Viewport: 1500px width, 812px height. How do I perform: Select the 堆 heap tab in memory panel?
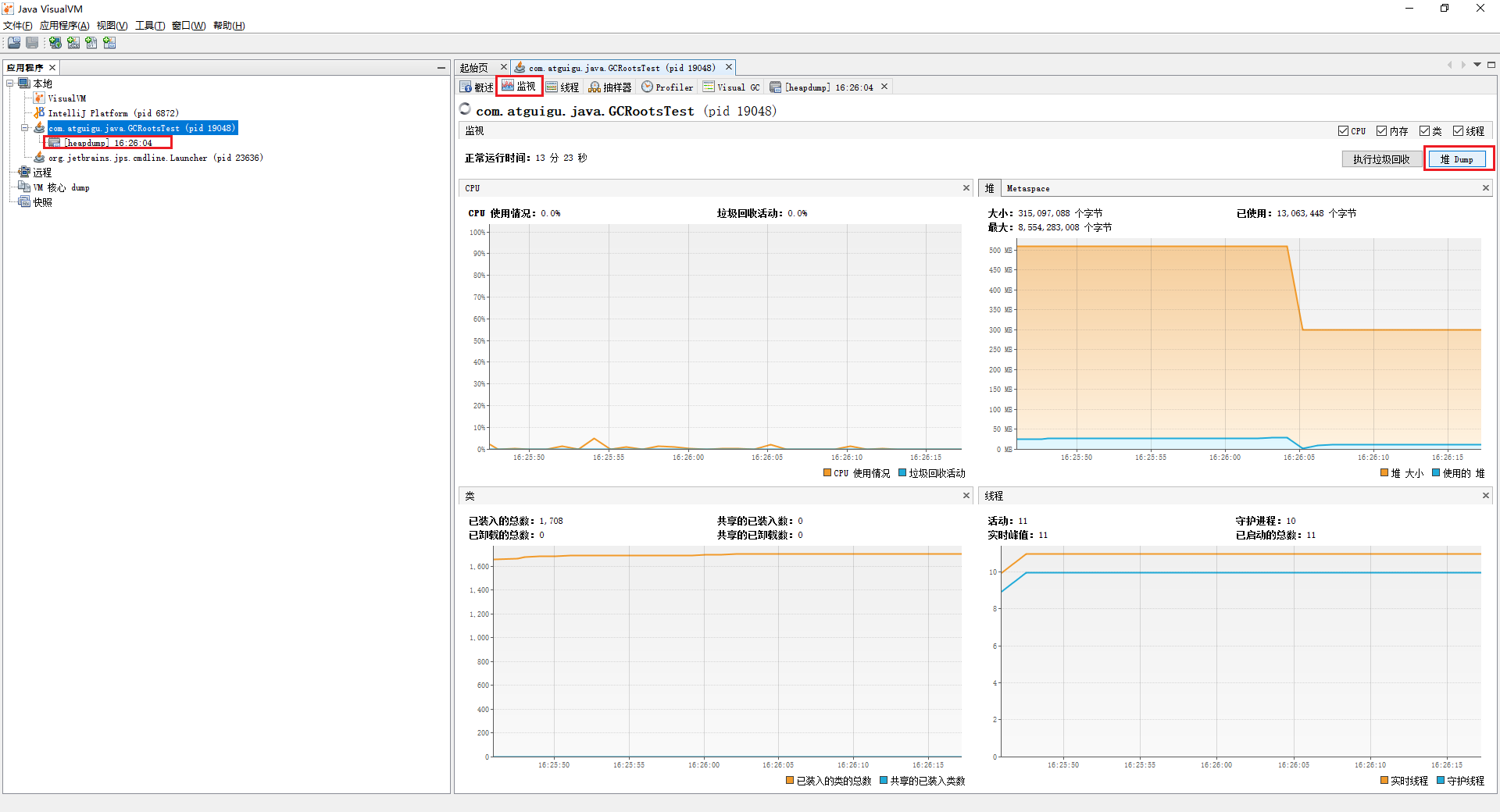(x=990, y=188)
